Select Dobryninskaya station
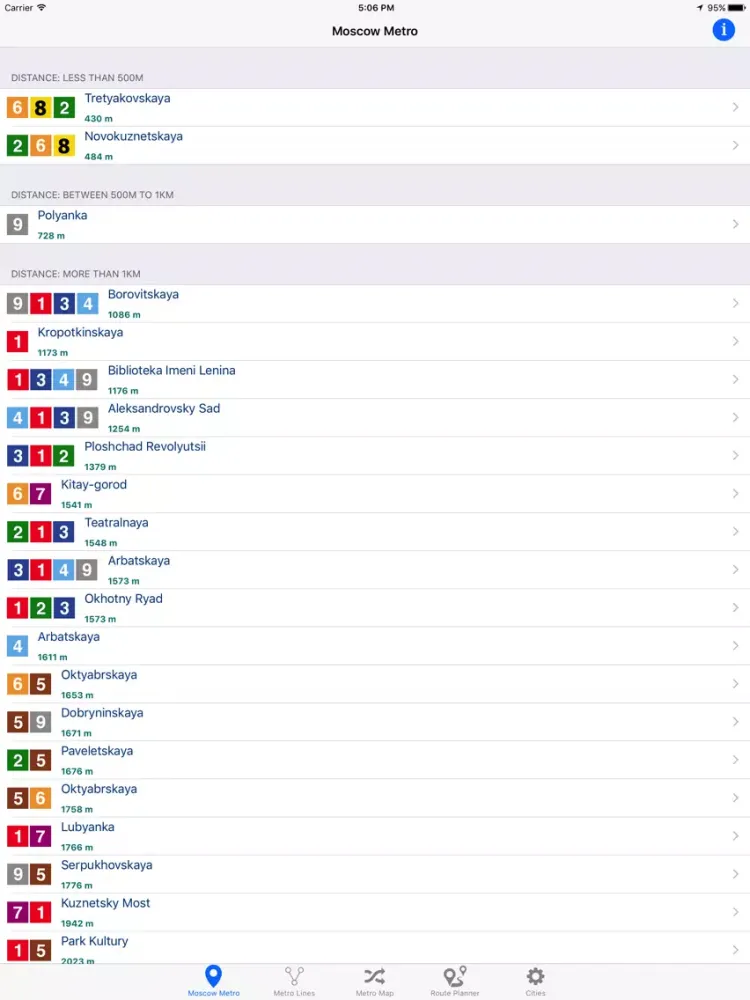750x1000 pixels. pyautogui.click(x=375, y=722)
